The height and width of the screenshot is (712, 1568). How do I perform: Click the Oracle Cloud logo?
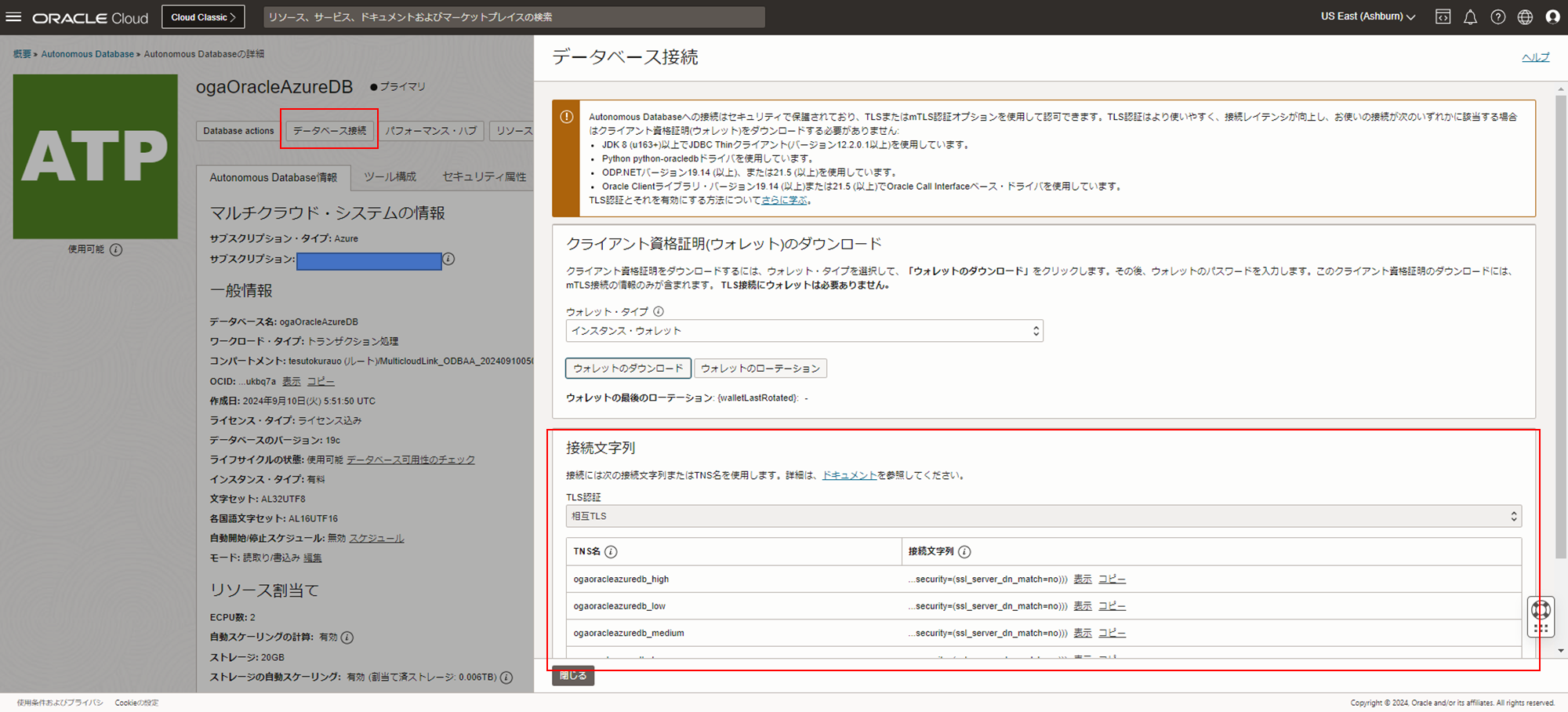tap(90, 17)
